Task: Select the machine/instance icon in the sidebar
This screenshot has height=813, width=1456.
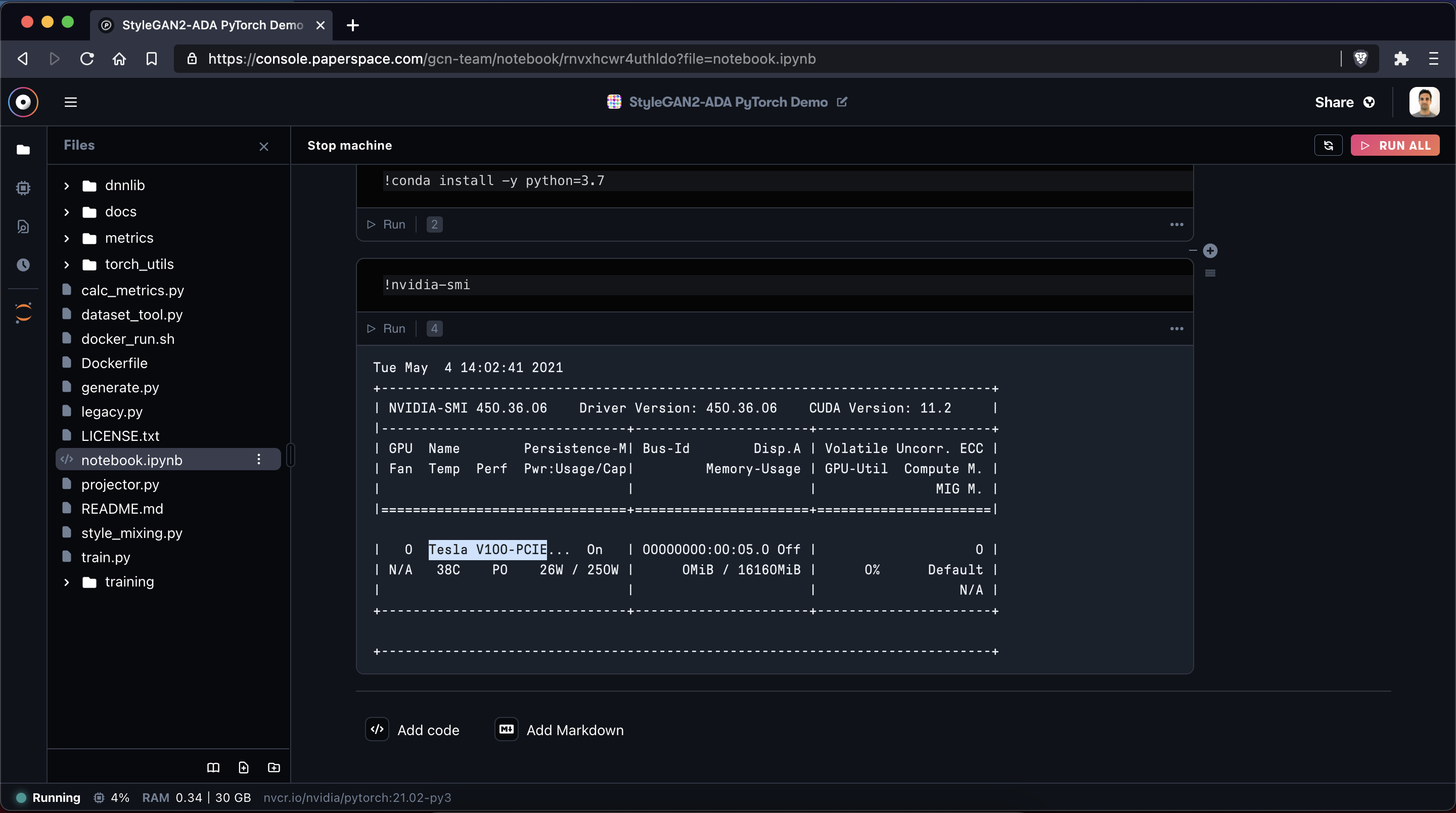Action: (x=23, y=188)
